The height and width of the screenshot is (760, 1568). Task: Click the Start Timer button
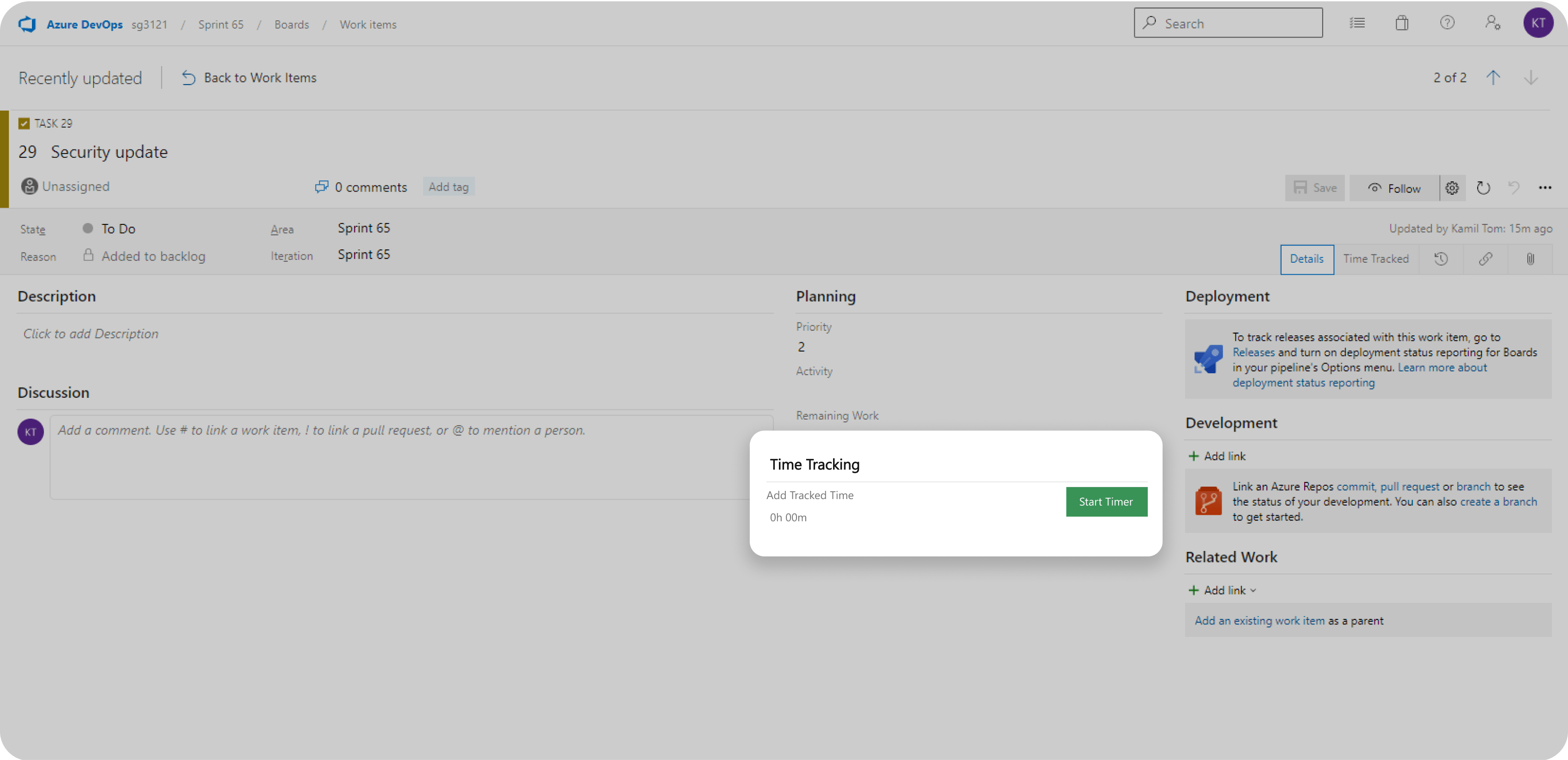pos(1106,501)
